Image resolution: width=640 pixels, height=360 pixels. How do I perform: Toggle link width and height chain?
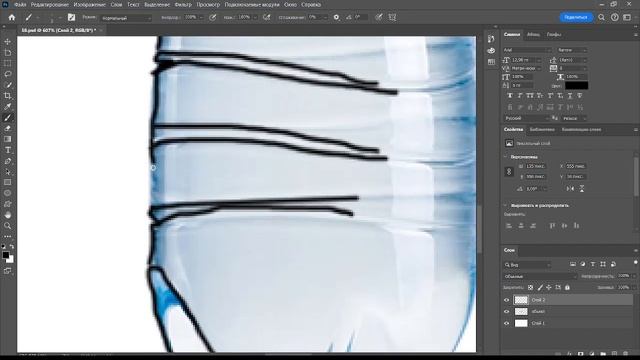click(x=509, y=172)
